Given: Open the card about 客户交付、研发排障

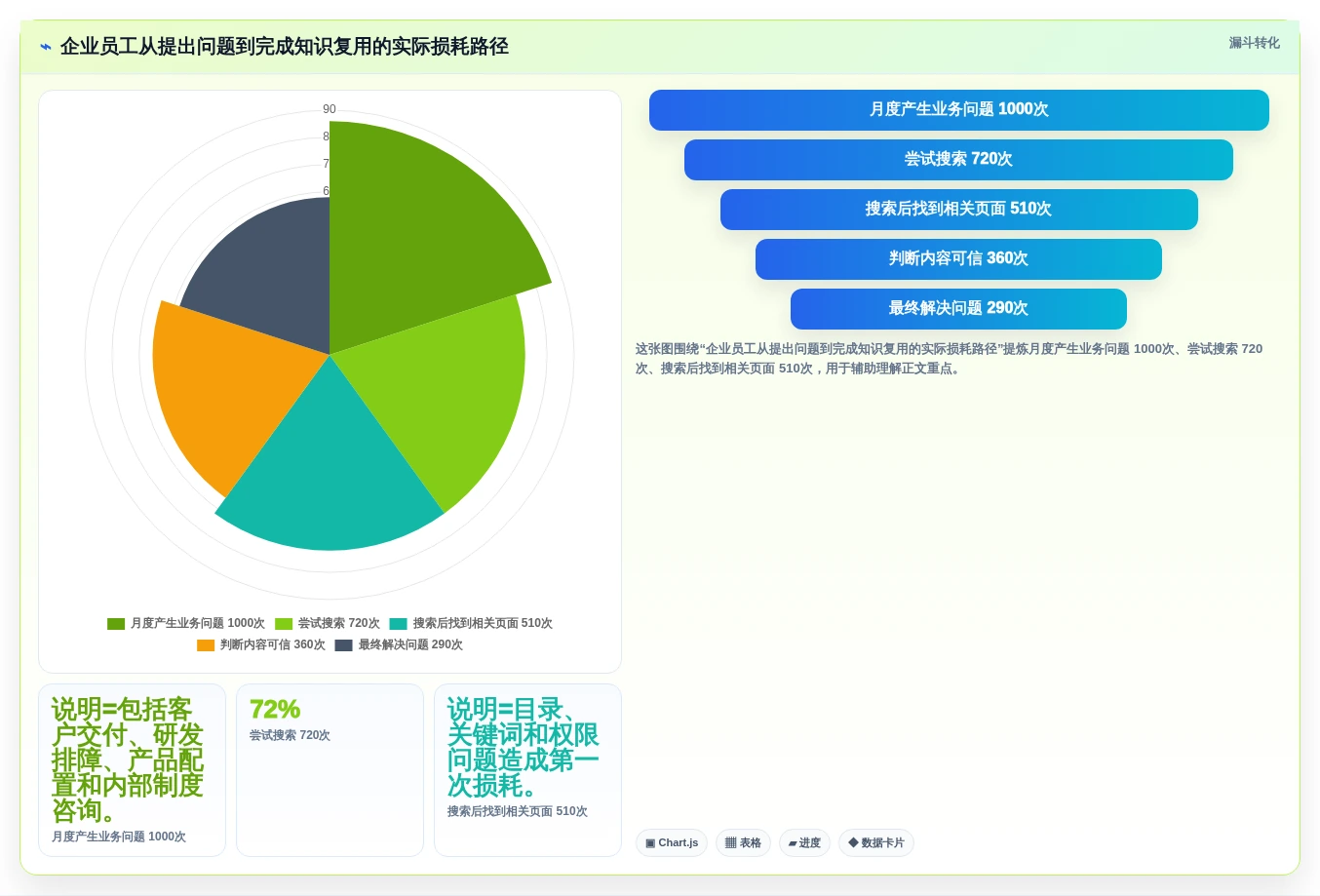Looking at the screenshot, I should 132,770.
